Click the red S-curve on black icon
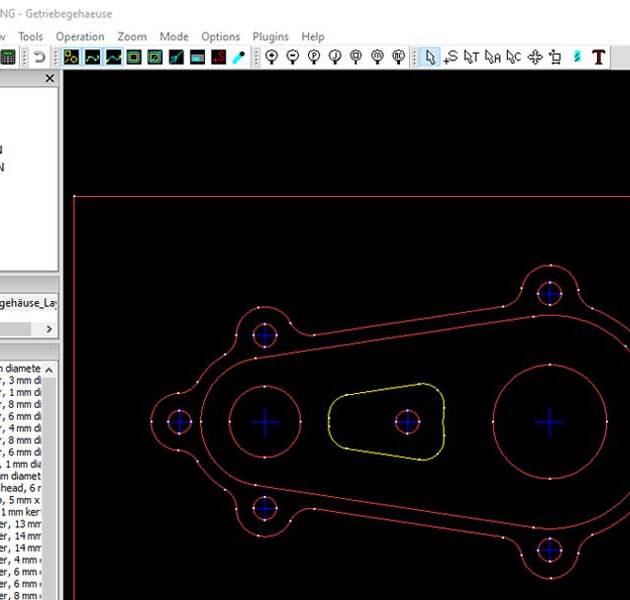 [x=218, y=57]
